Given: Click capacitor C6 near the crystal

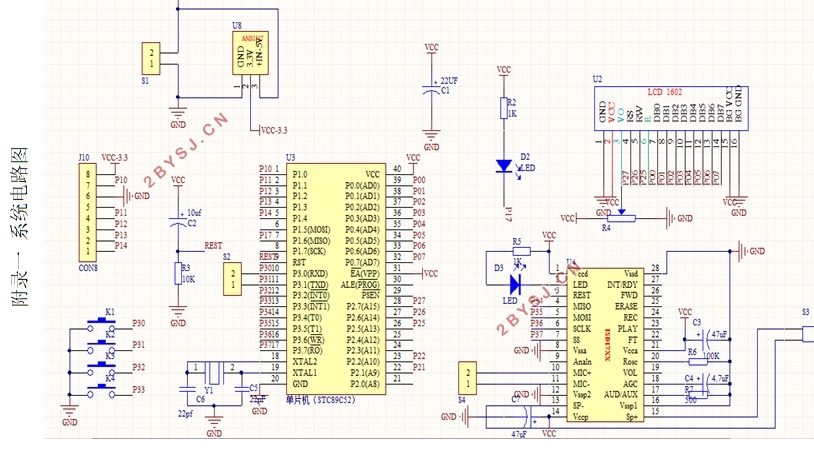Looking at the screenshot, I should click(x=187, y=389).
